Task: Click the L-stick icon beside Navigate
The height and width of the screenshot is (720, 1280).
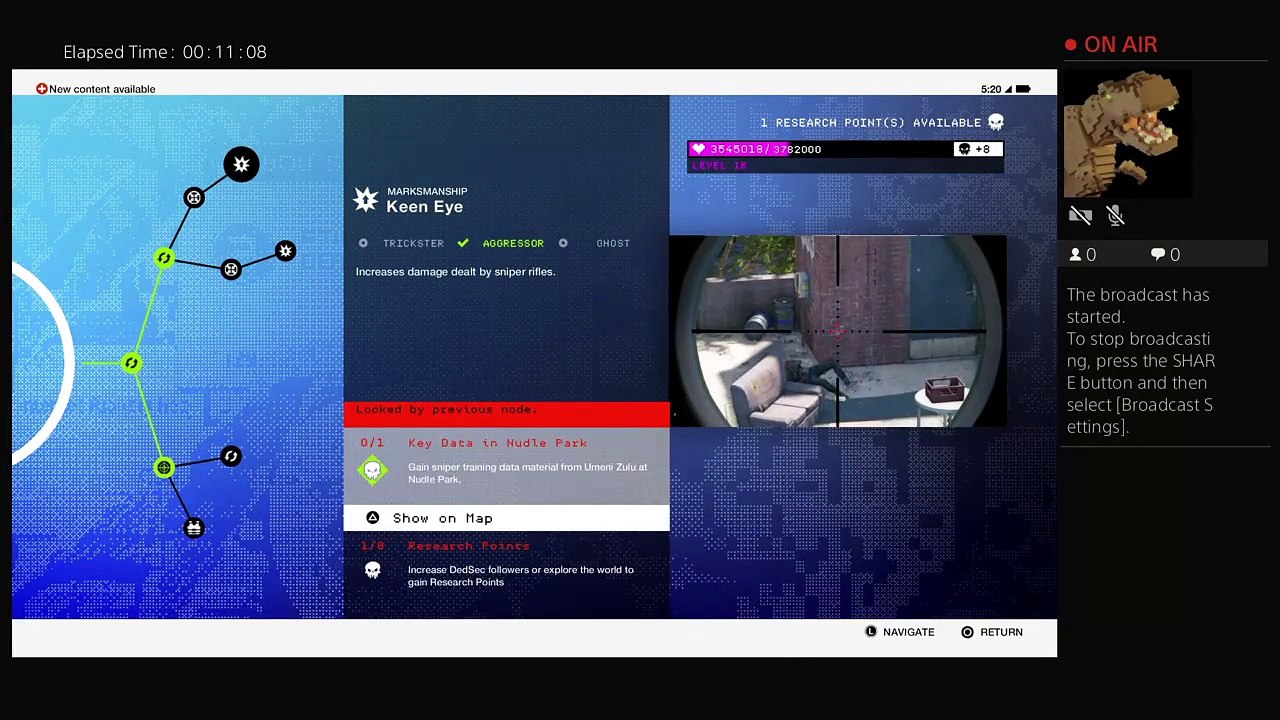Action: click(871, 632)
